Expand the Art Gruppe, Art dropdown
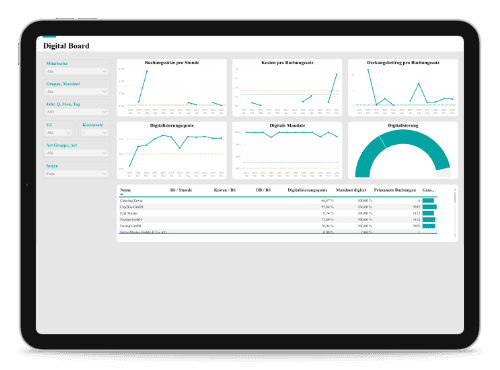Viewport: 500px width, 370px height. pyautogui.click(x=76, y=153)
